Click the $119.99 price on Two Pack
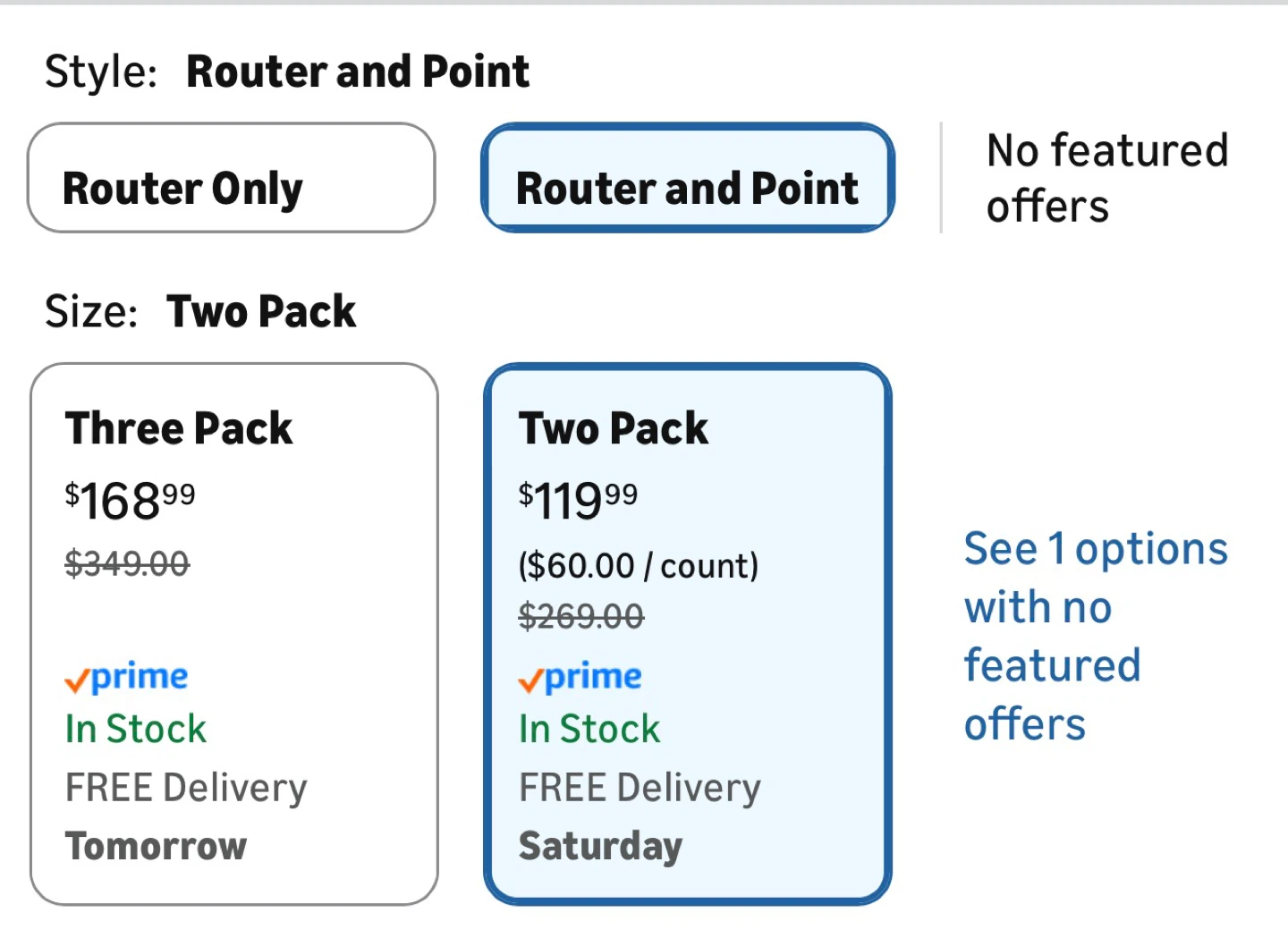This screenshot has height=938, width=1288. (x=579, y=500)
